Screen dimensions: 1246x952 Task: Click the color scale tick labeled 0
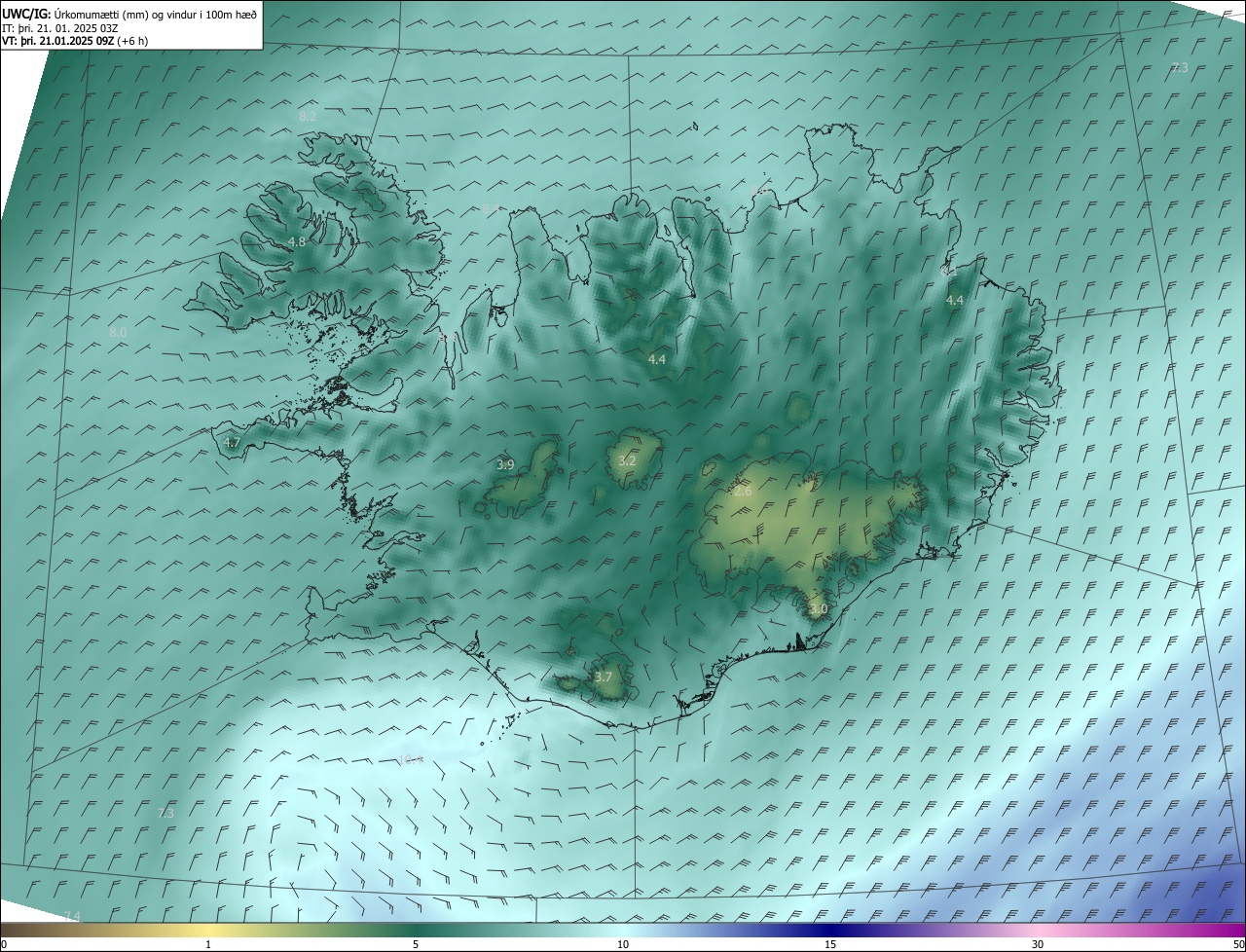click(x=4, y=944)
